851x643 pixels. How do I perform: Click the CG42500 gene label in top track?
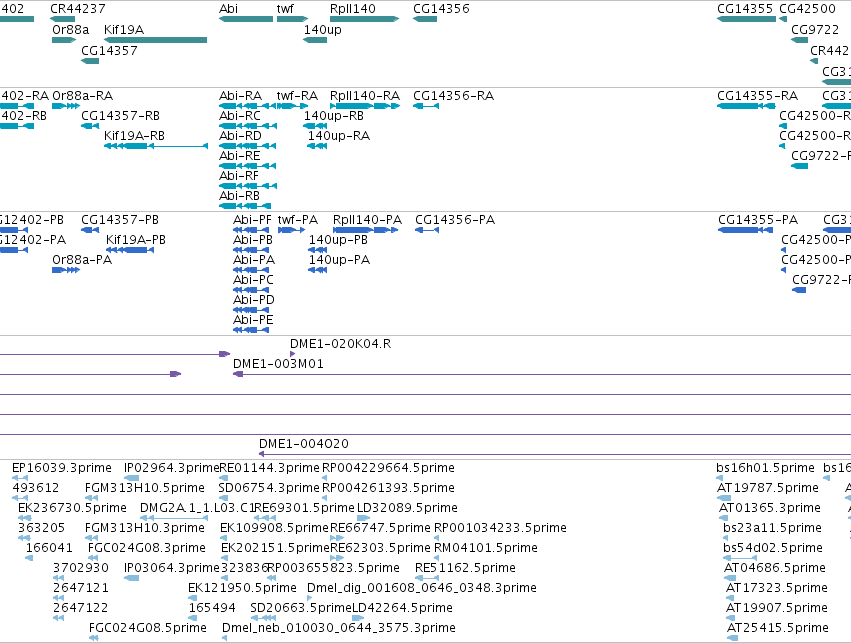click(808, 9)
